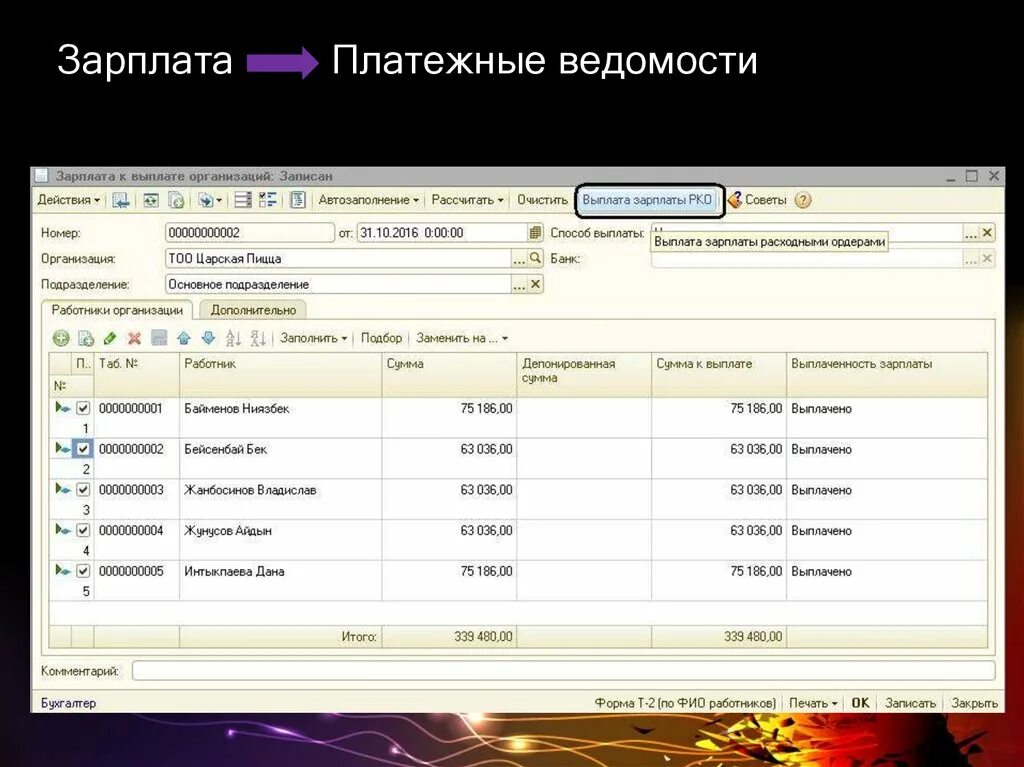Screen dimensions: 1024x767
Task: Add a new row with green plus
Action: point(61,338)
